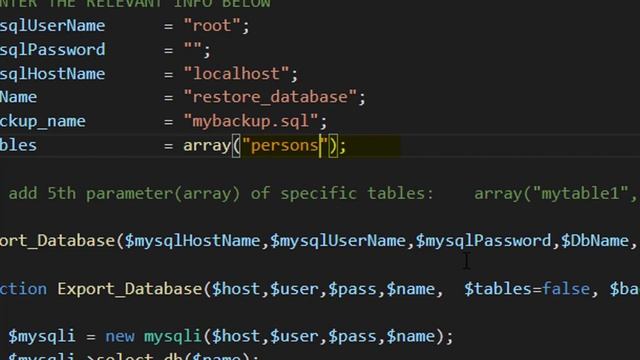Click the comment text "add 5th parameter(array)"
Screen dimensions: 640x360
coord(124,193)
